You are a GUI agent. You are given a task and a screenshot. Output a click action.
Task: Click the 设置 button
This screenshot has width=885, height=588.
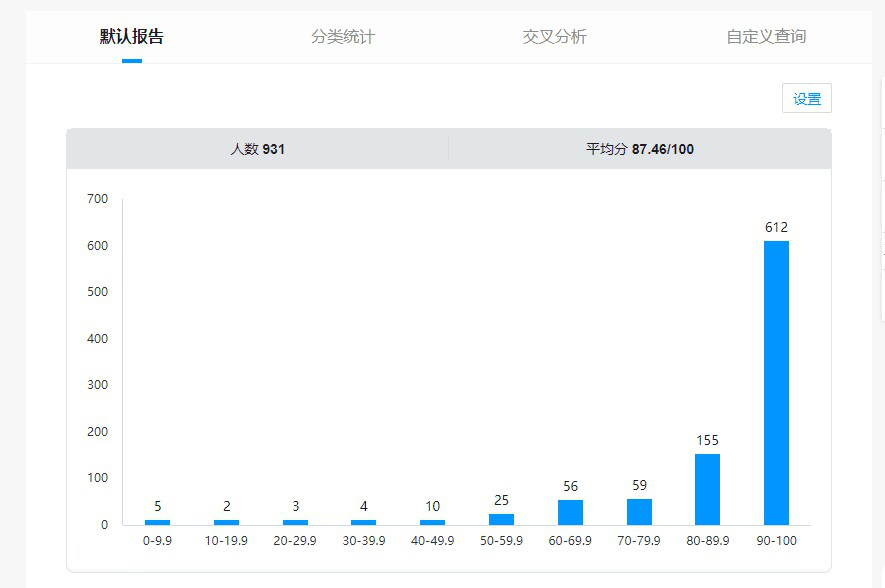806,99
